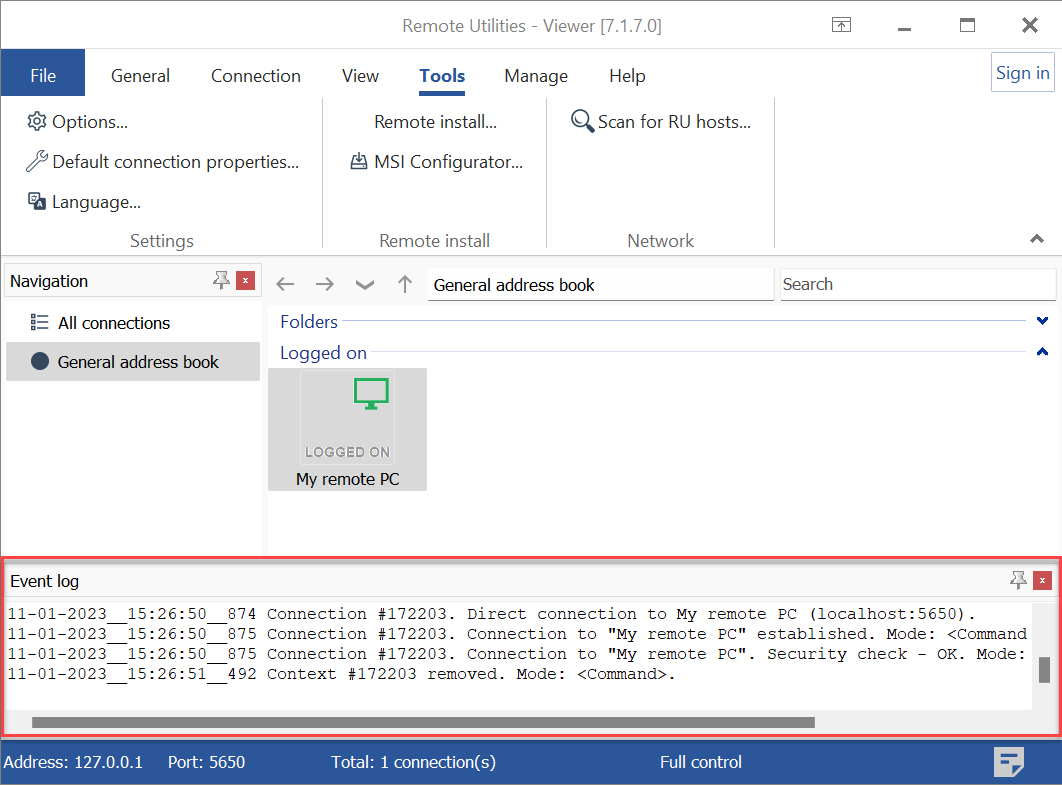This screenshot has width=1062, height=785.
Task: Expand the Folders section
Action: coord(1042,321)
